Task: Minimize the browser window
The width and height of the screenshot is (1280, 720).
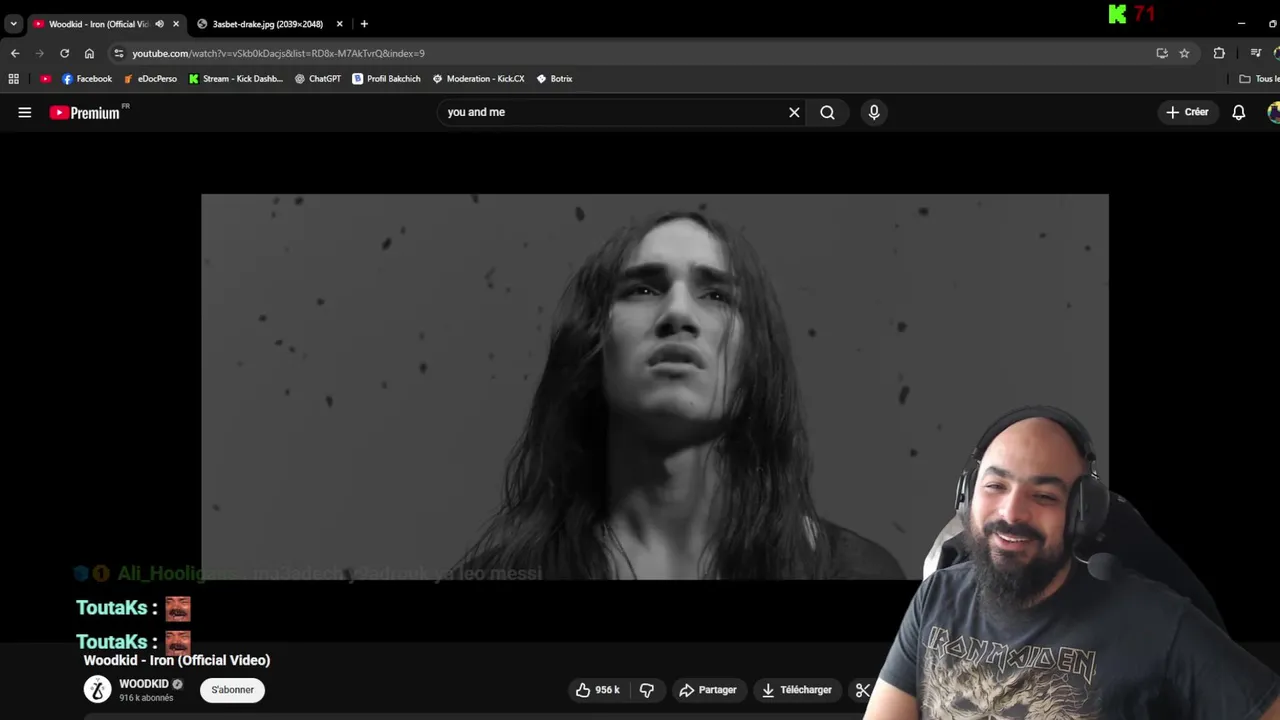Action: coord(1241,24)
